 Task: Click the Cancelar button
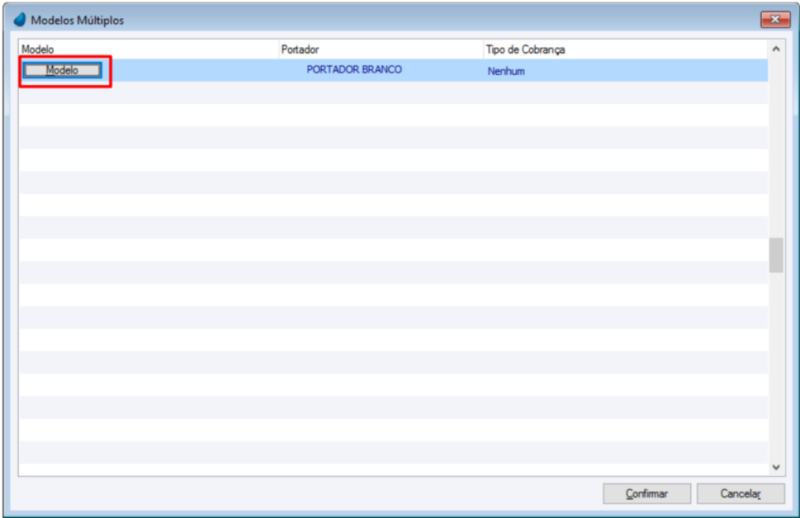click(740, 494)
